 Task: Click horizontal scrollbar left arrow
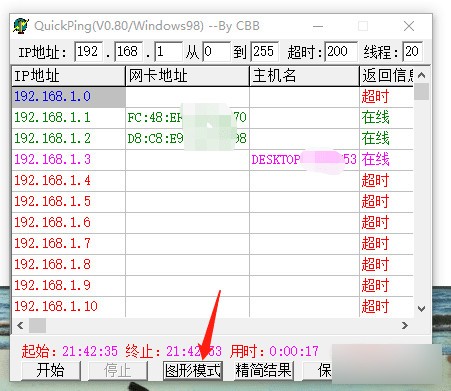click(20, 325)
